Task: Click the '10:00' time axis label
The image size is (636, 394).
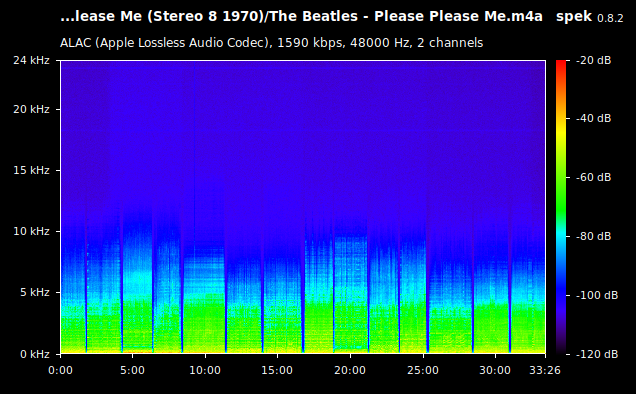Action: [205, 370]
